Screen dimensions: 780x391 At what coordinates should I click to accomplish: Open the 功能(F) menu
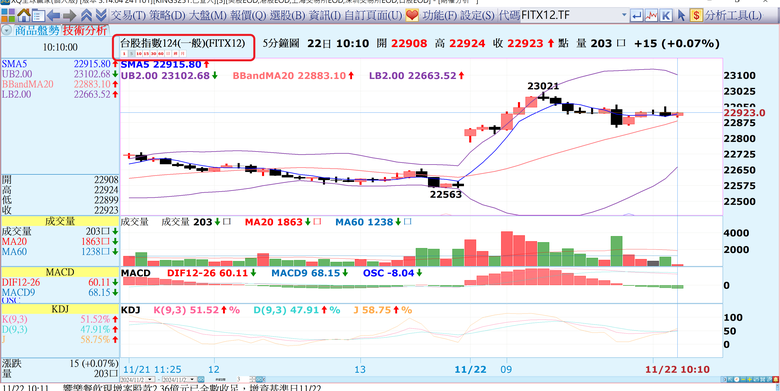(439, 15)
